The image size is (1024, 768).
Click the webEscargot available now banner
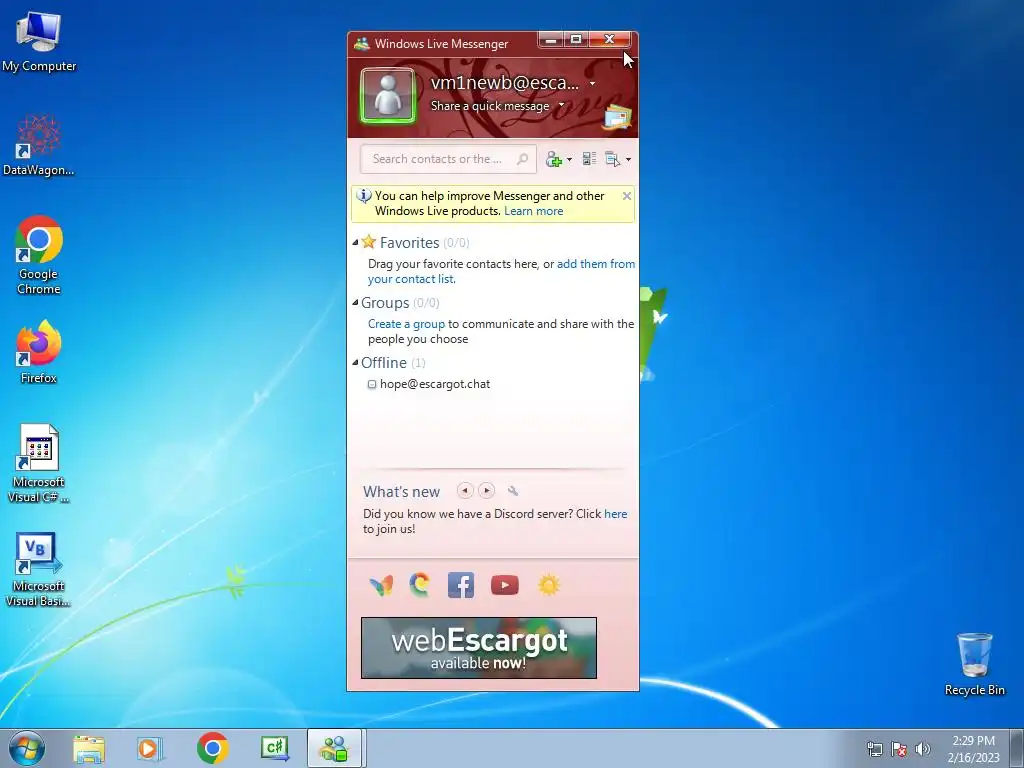(479, 648)
